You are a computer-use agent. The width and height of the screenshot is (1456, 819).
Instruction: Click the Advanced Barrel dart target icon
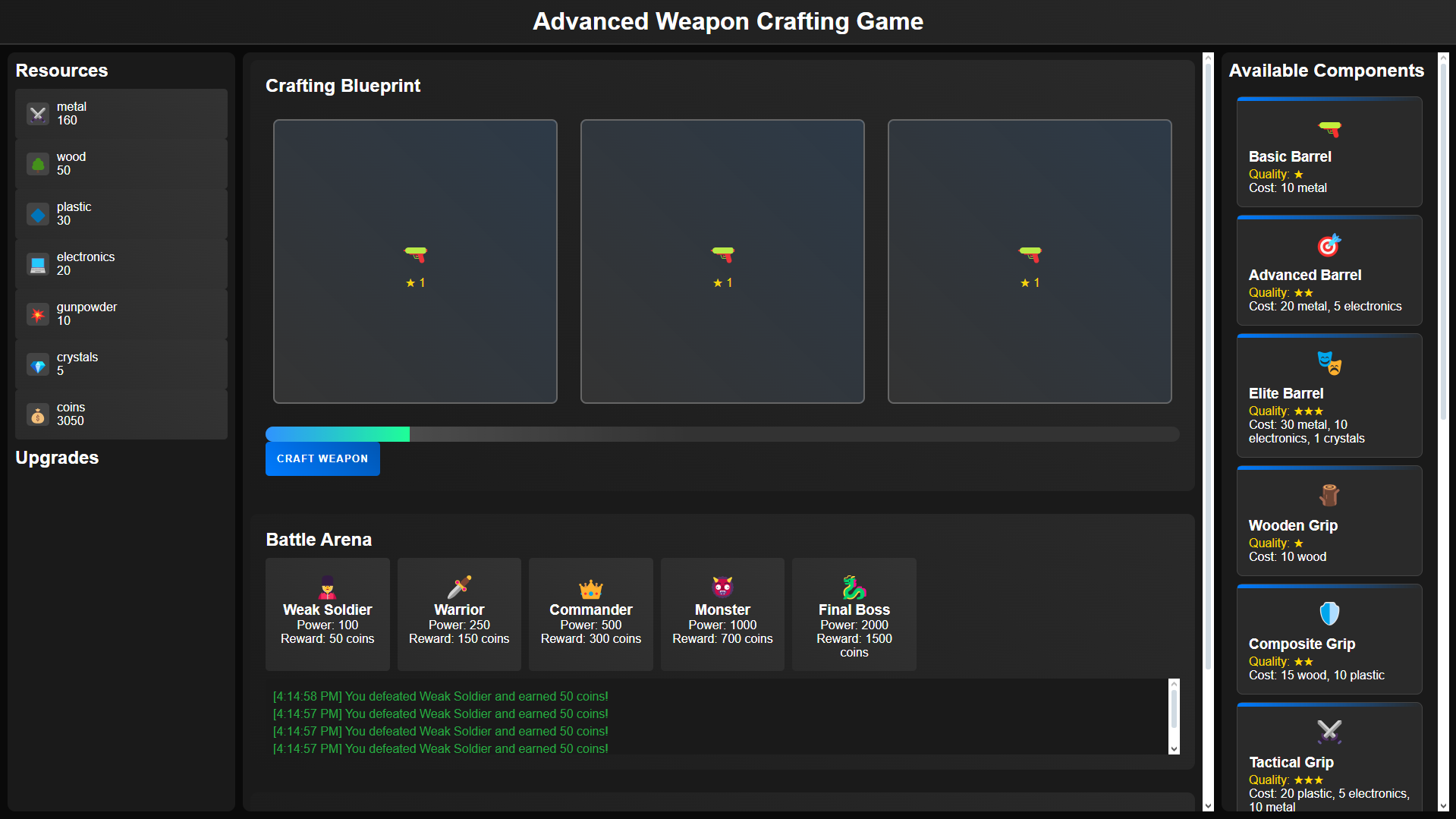pyautogui.click(x=1329, y=245)
